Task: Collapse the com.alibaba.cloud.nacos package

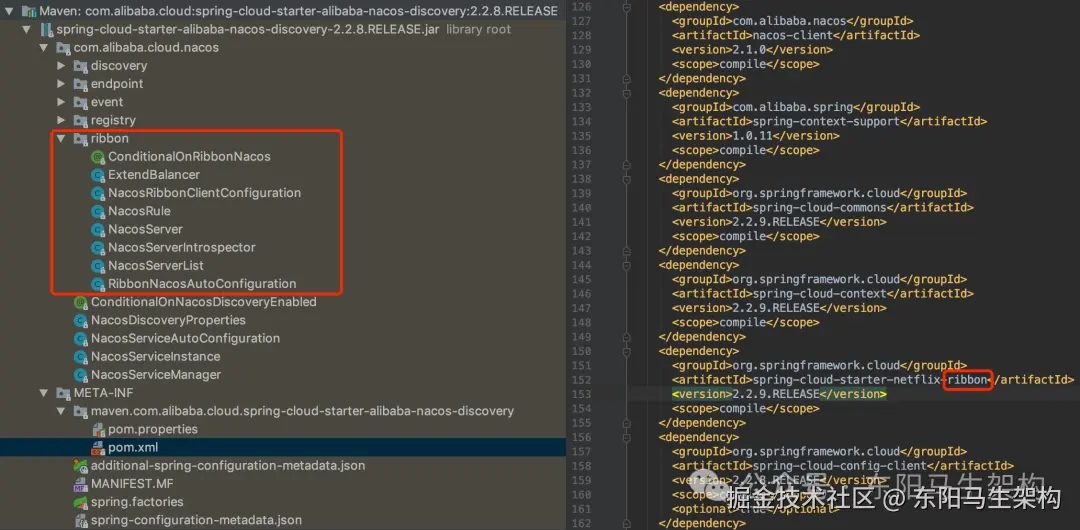Action: pos(44,48)
